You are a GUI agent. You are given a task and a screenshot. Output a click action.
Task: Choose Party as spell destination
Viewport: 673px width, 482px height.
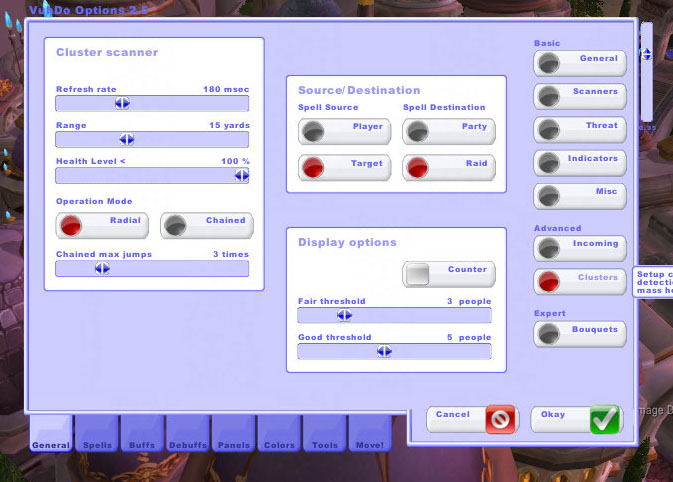coord(449,132)
